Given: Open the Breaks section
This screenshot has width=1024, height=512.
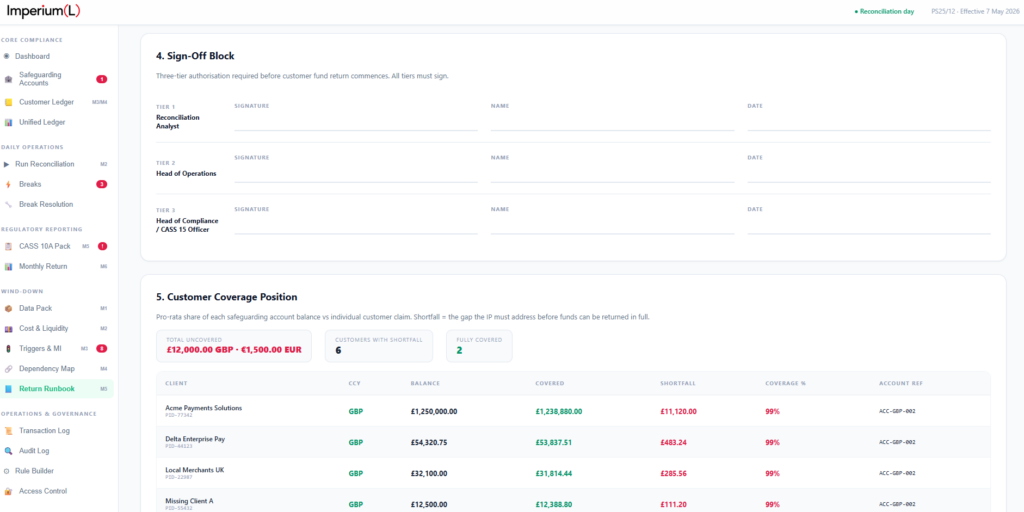Looking at the screenshot, I should [x=30, y=184].
